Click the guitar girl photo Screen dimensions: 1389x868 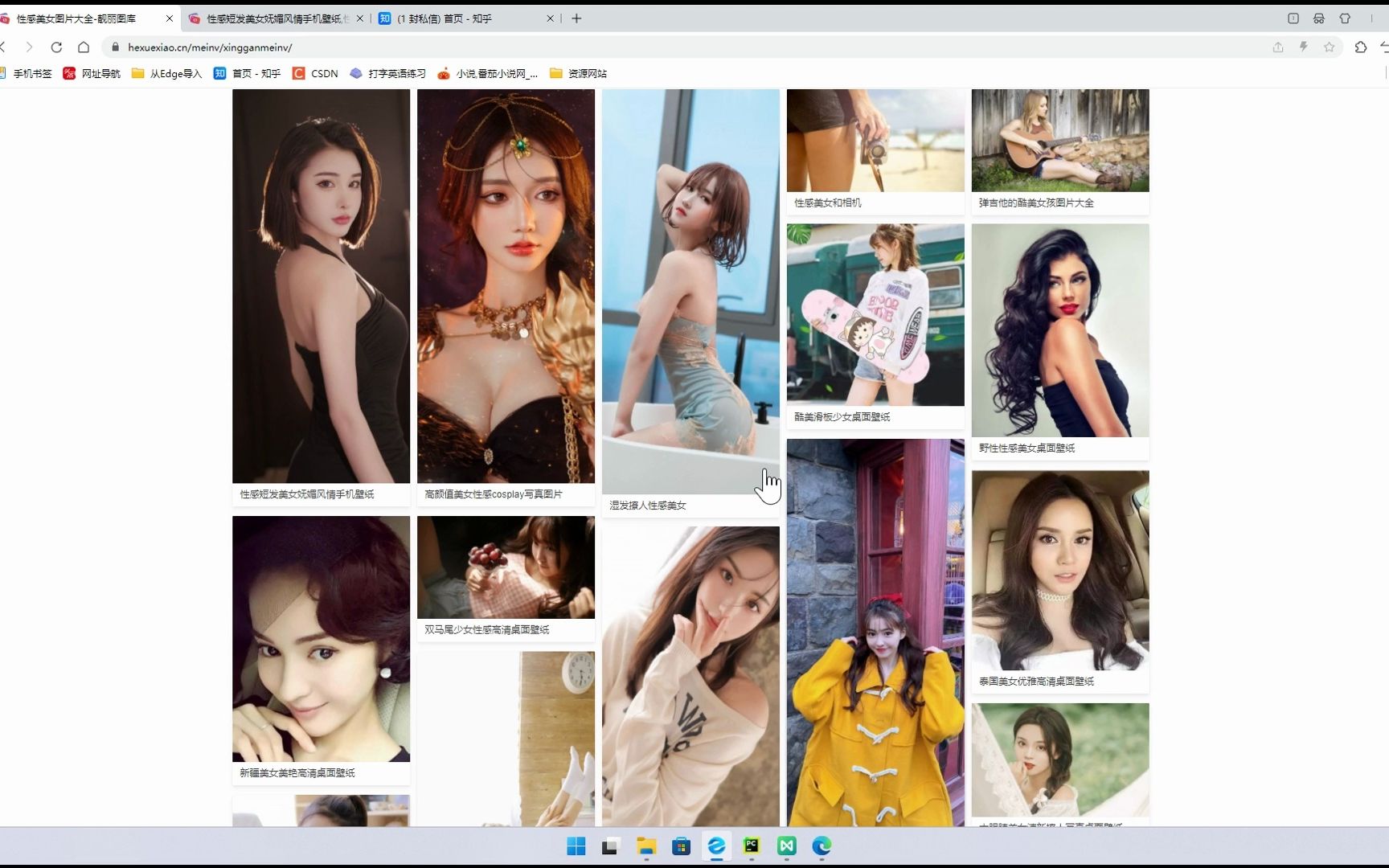point(1060,140)
